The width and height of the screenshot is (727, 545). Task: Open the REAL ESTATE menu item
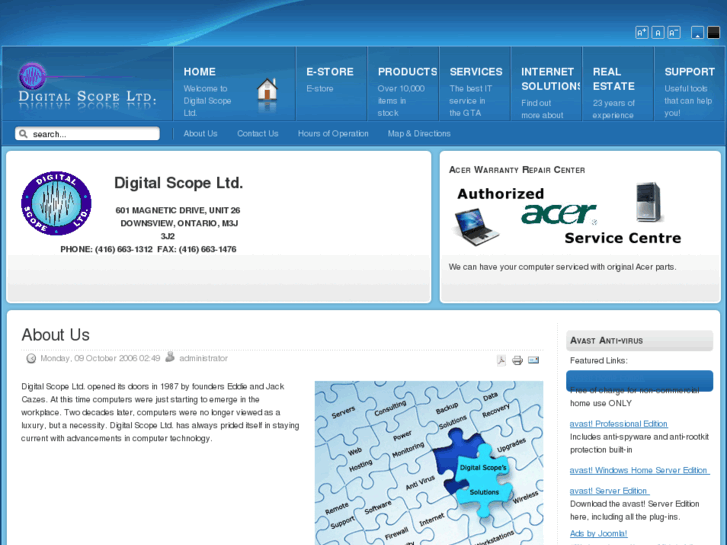[x=613, y=79]
